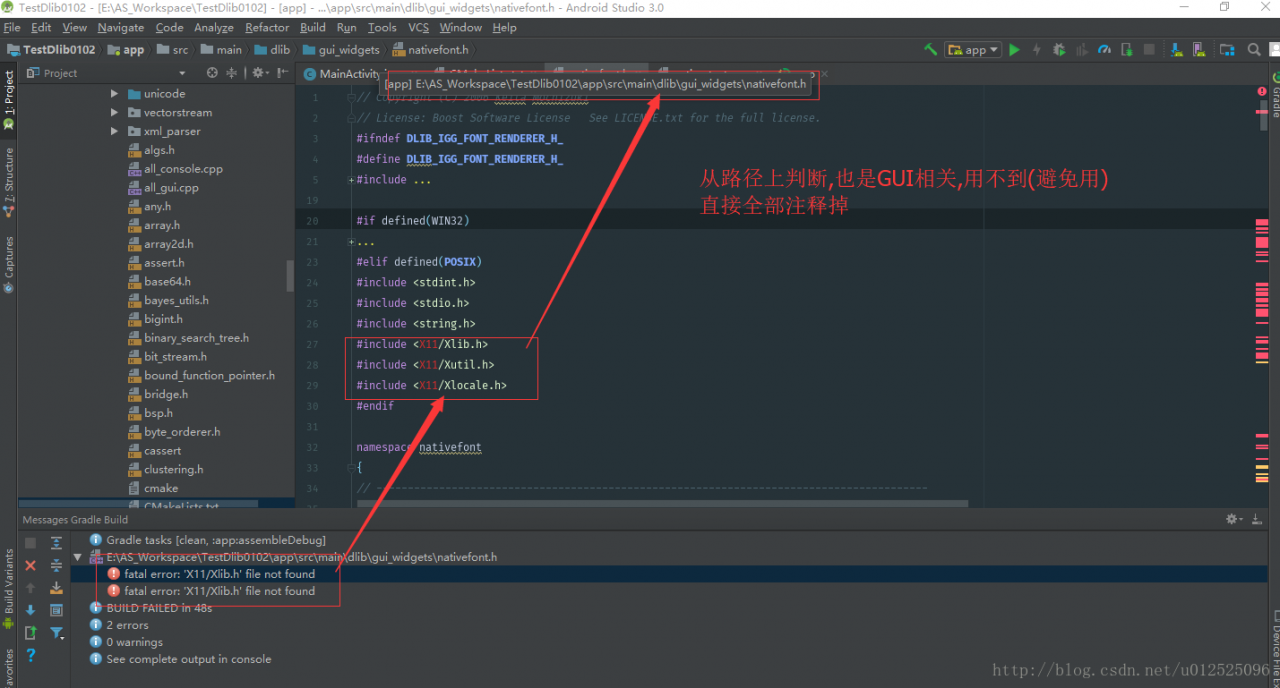The width and height of the screenshot is (1280, 688).
Task: Open Project panel gear settings dropdown
Action: (x=260, y=73)
